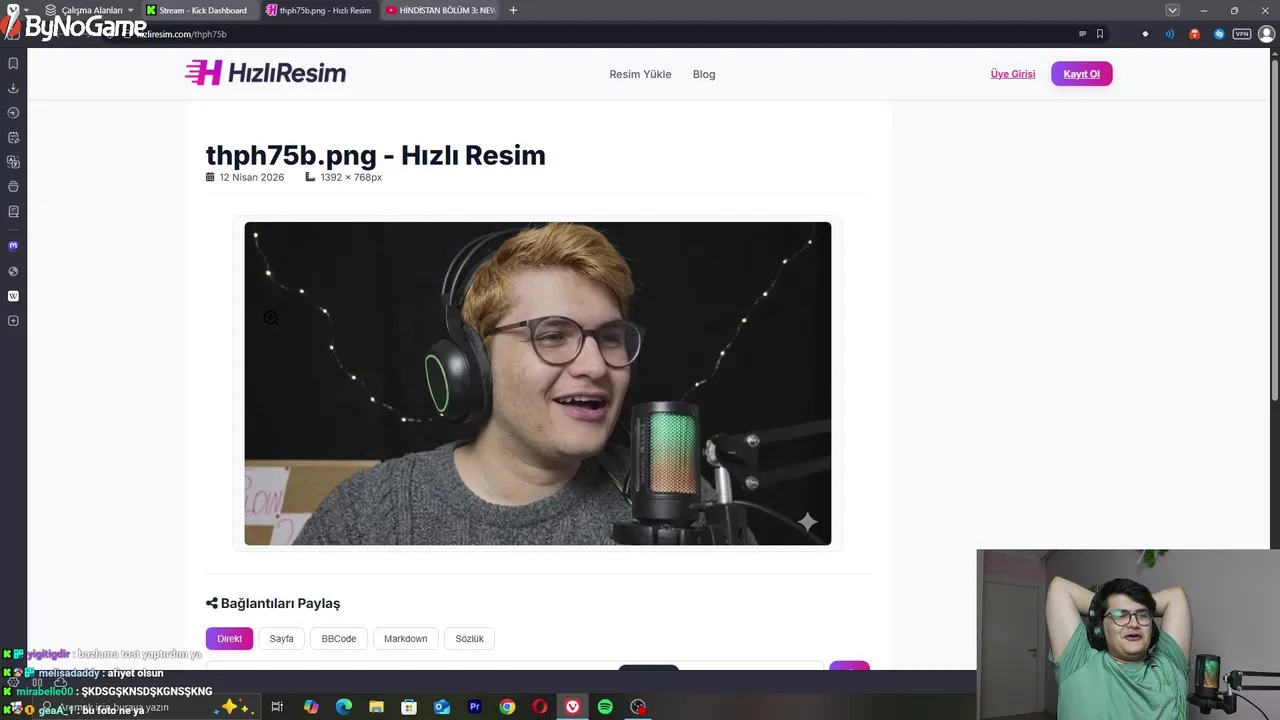The width and height of the screenshot is (1280, 720).
Task: Select the thph75b.png Hızlı Resim tab
Action: 320,10
